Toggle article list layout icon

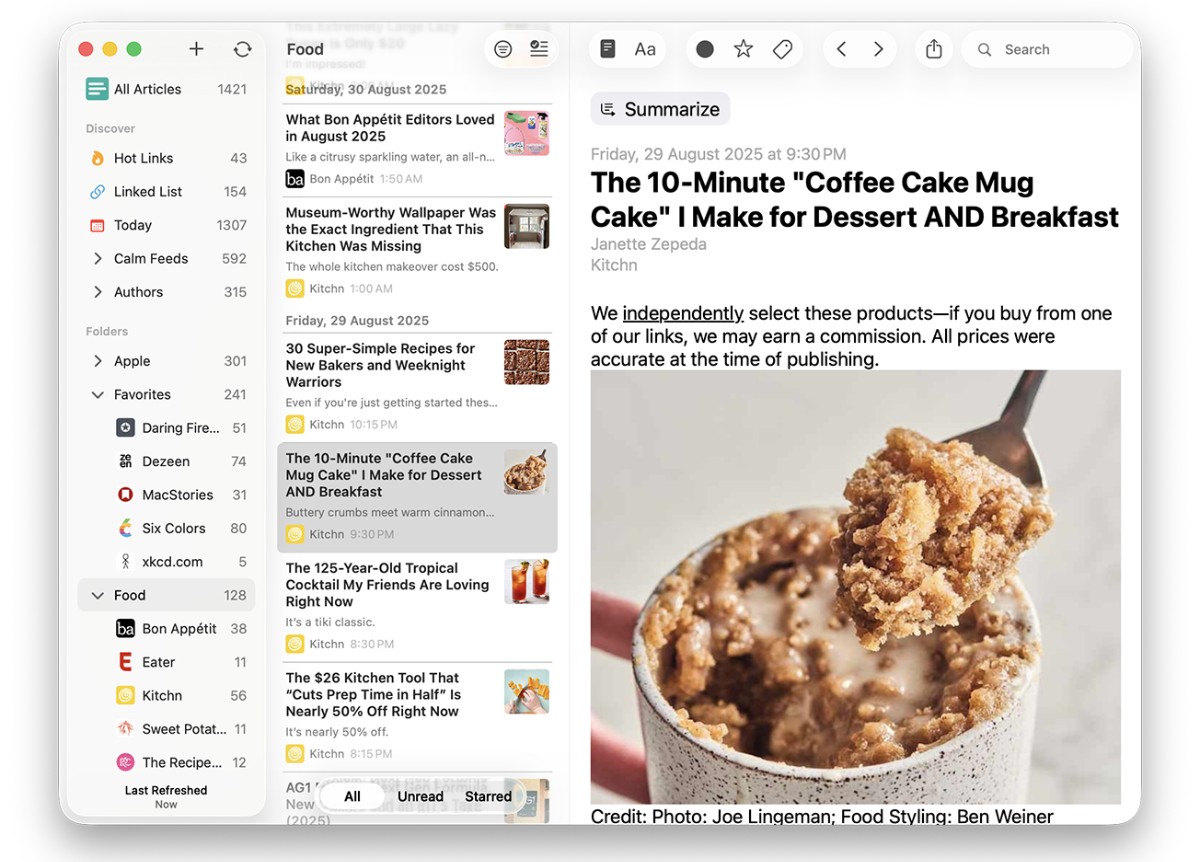[539, 49]
